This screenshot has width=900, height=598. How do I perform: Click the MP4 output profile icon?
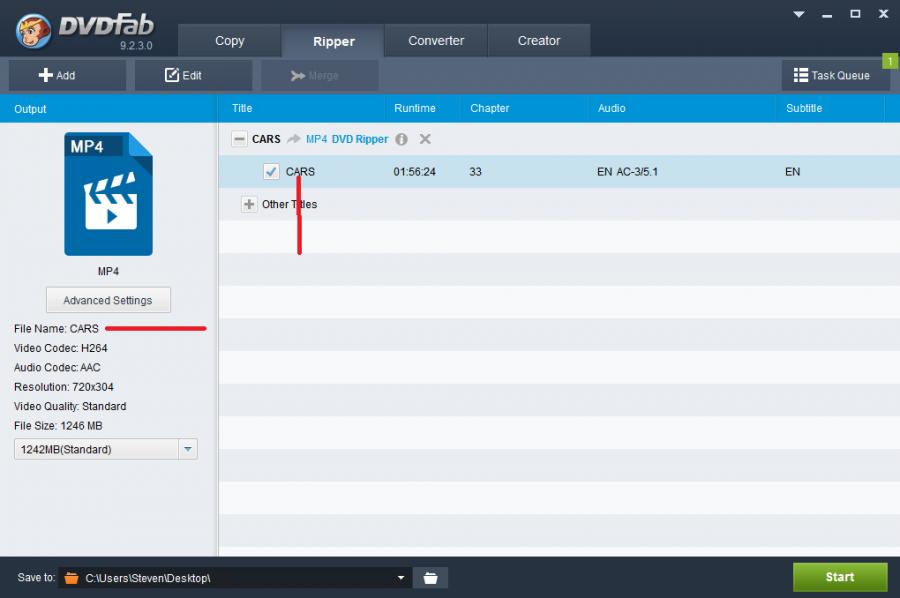click(108, 194)
